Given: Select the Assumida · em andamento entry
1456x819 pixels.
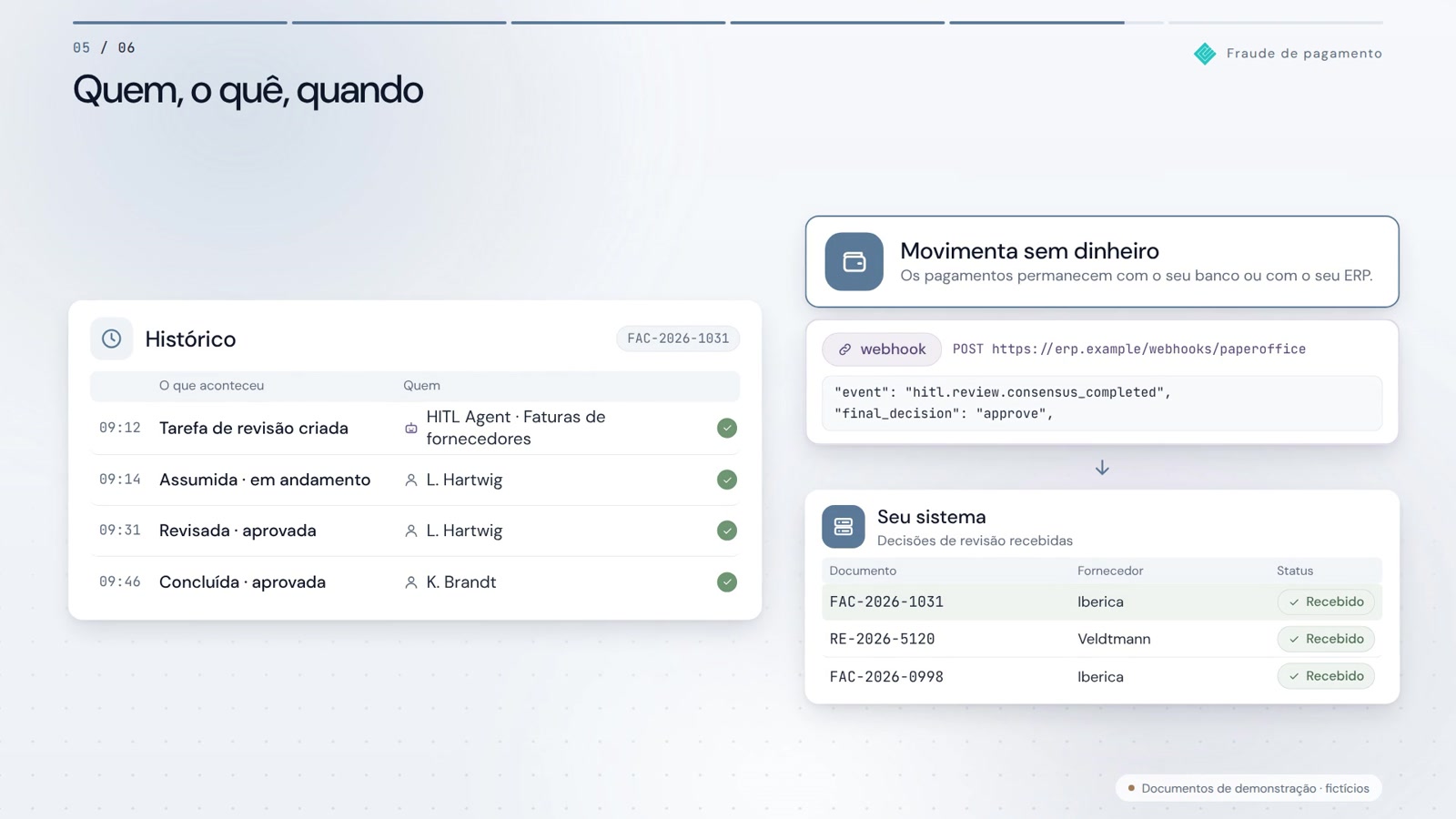Looking at the screenshot, I should point(415,480).
